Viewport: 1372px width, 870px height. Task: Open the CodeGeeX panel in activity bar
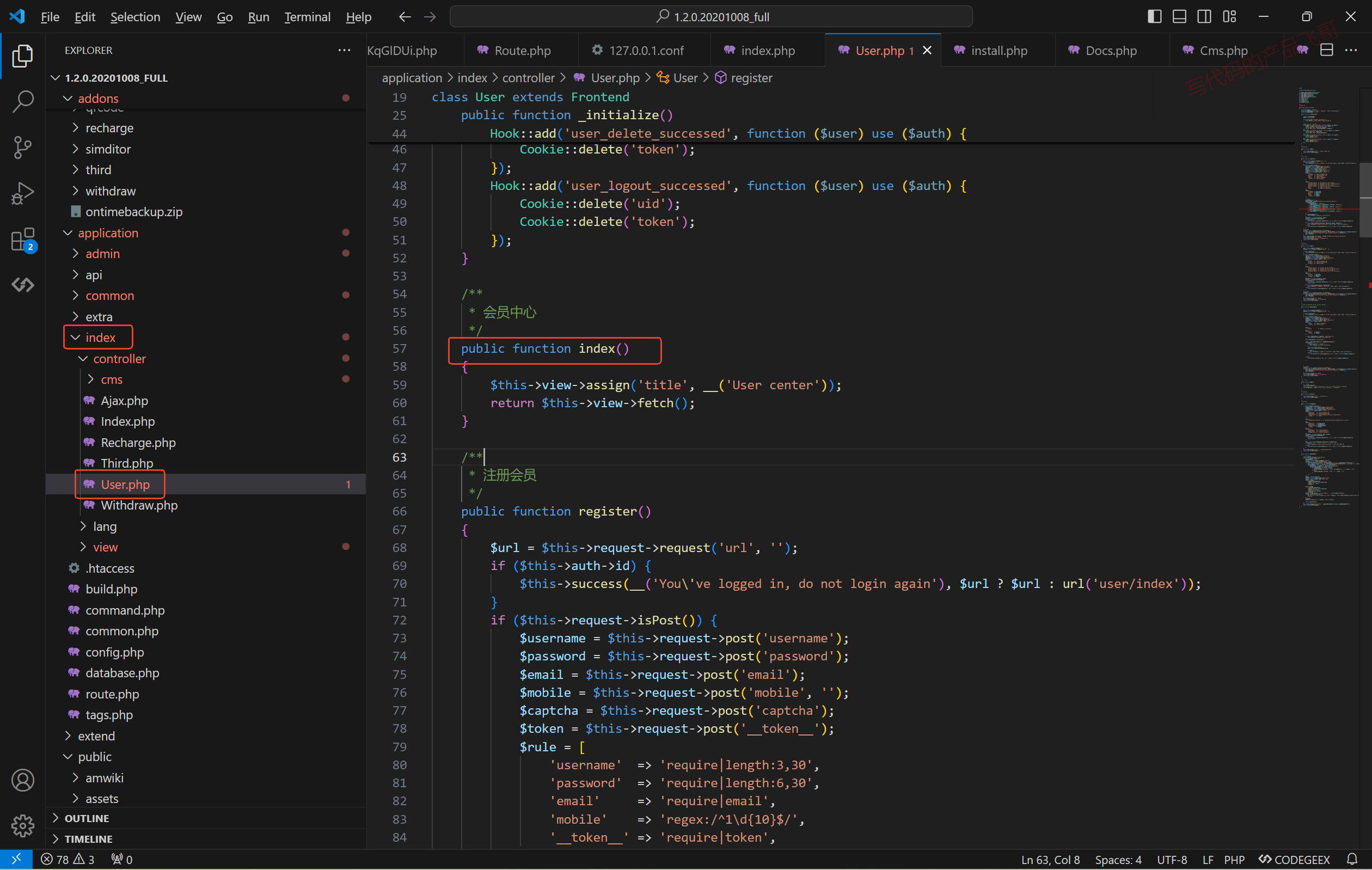(23, 284)
